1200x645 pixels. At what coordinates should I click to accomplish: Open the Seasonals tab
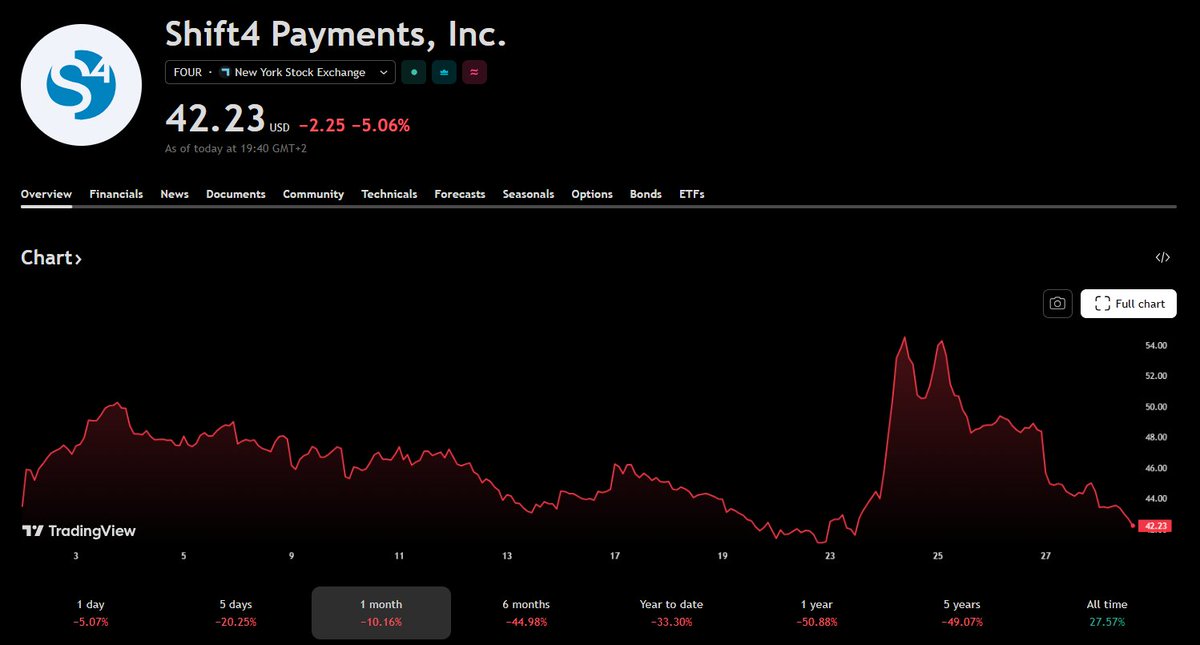click(x=528, y=194)
